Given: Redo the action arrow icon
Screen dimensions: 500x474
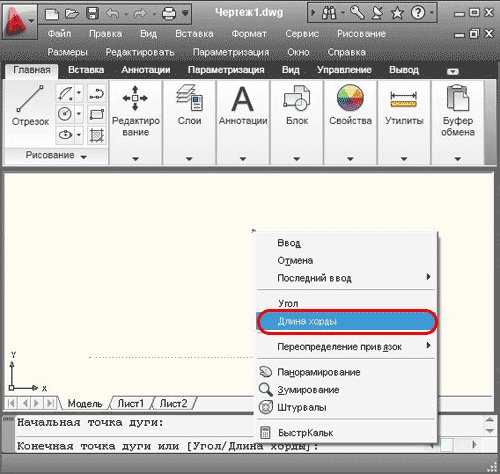Looking at the screenshot, I should tap(140, 14).
